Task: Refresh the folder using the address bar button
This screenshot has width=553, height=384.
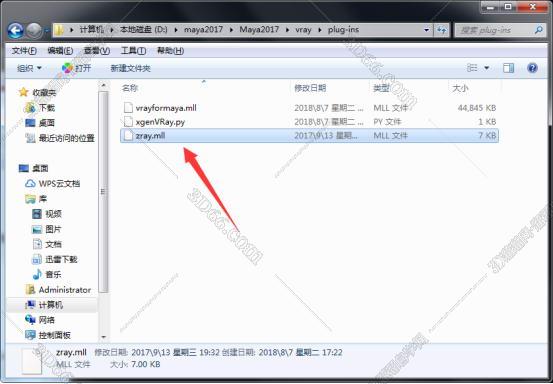Action: pos(442,30)
